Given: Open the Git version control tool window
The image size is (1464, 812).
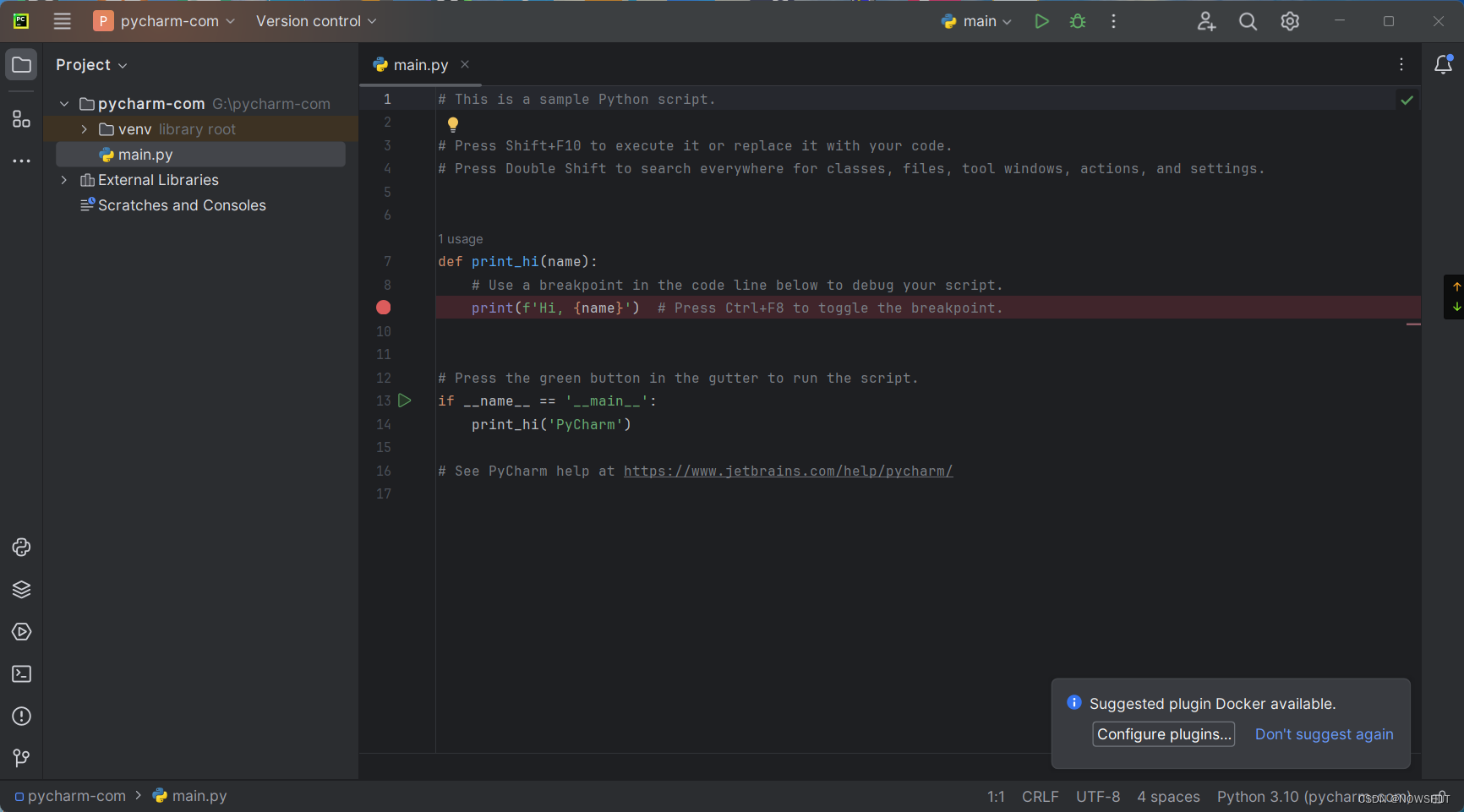Looking at the screenshot, I should click(x=21, y=758).
